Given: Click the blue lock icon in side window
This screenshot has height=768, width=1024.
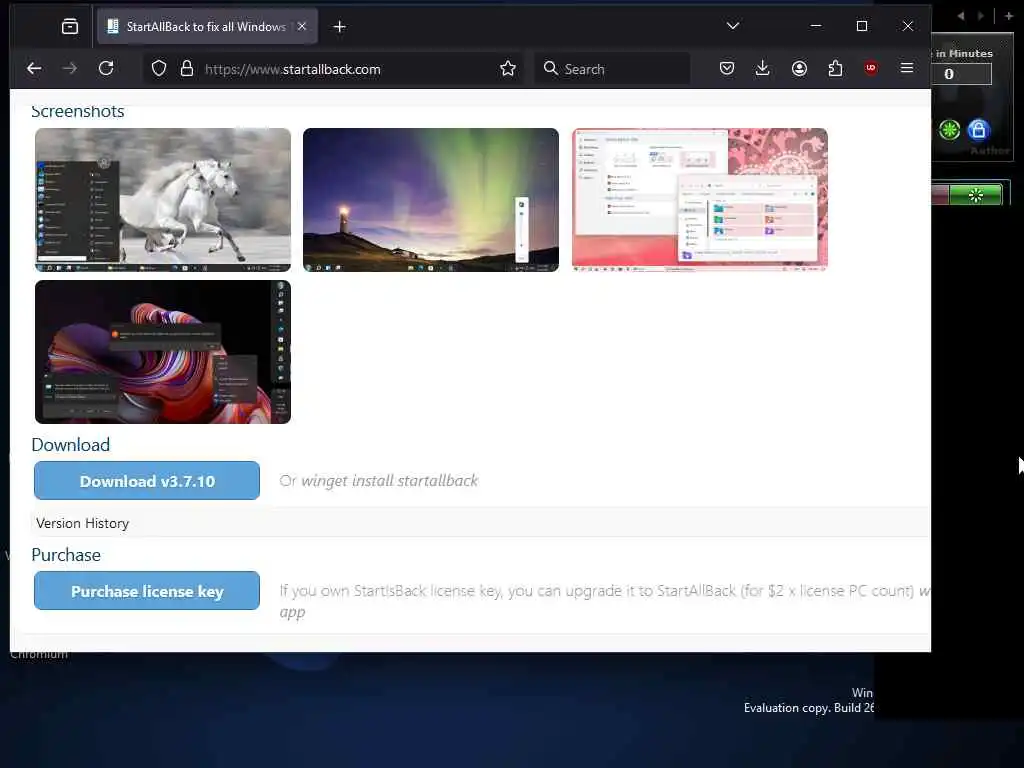Looking at the screenshot, I should click(978, 130).
